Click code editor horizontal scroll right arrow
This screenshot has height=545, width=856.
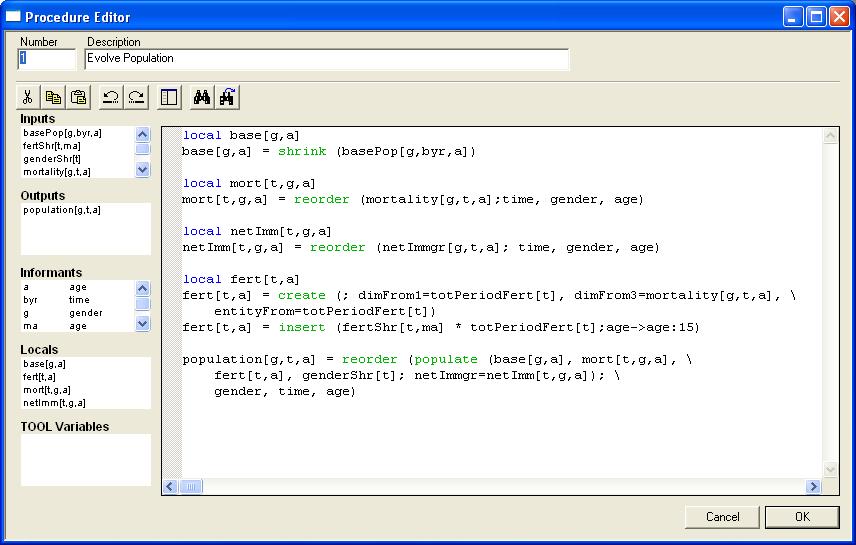click(813, 486)
